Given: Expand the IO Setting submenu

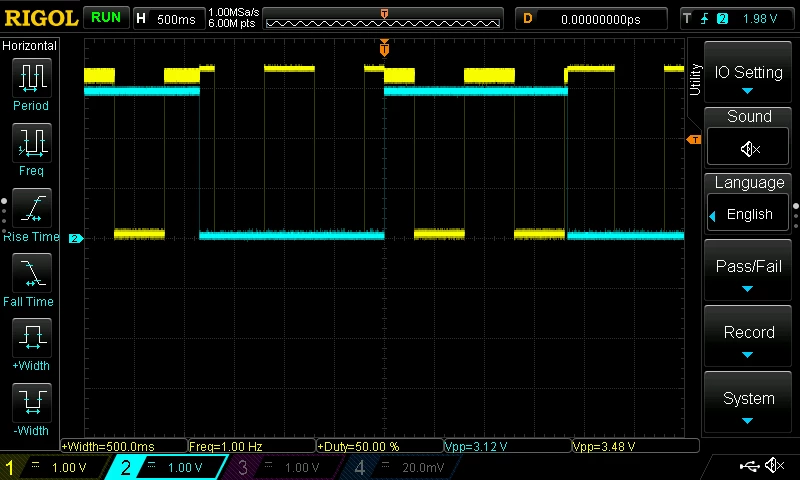Looking at the screenshot, I should (748, 72).
